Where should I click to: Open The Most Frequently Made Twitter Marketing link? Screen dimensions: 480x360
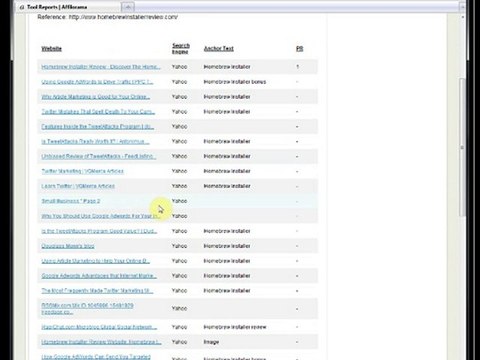[x=97, y=291]
